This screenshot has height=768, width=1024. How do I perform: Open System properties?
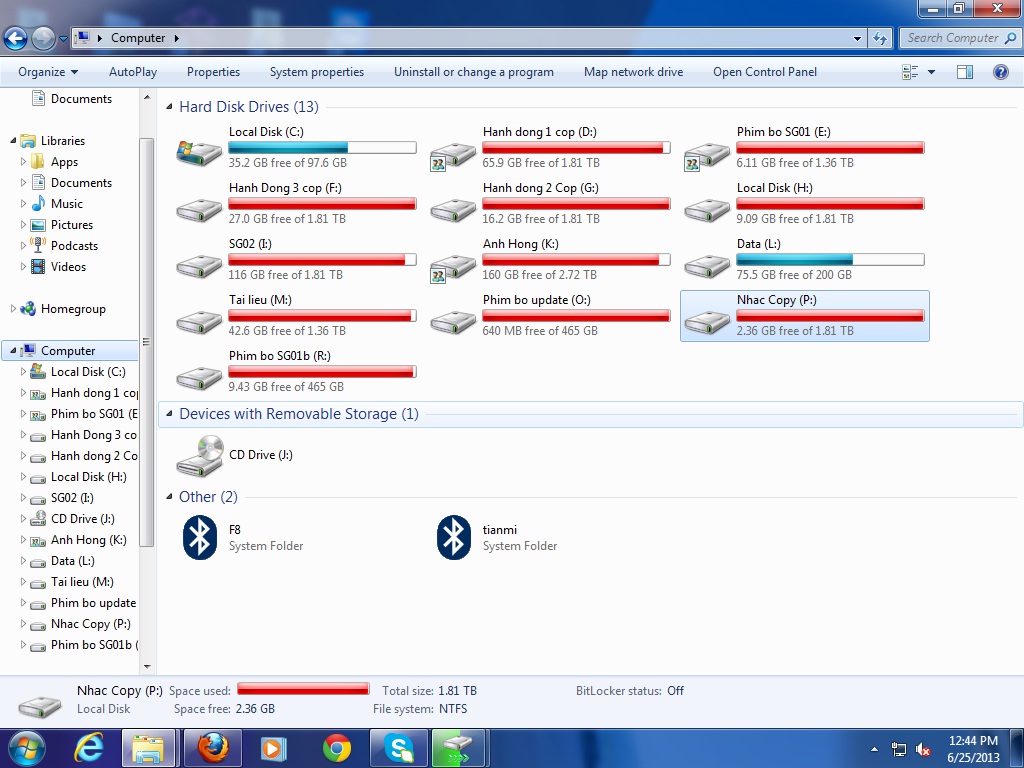click(x=317, y=72)
